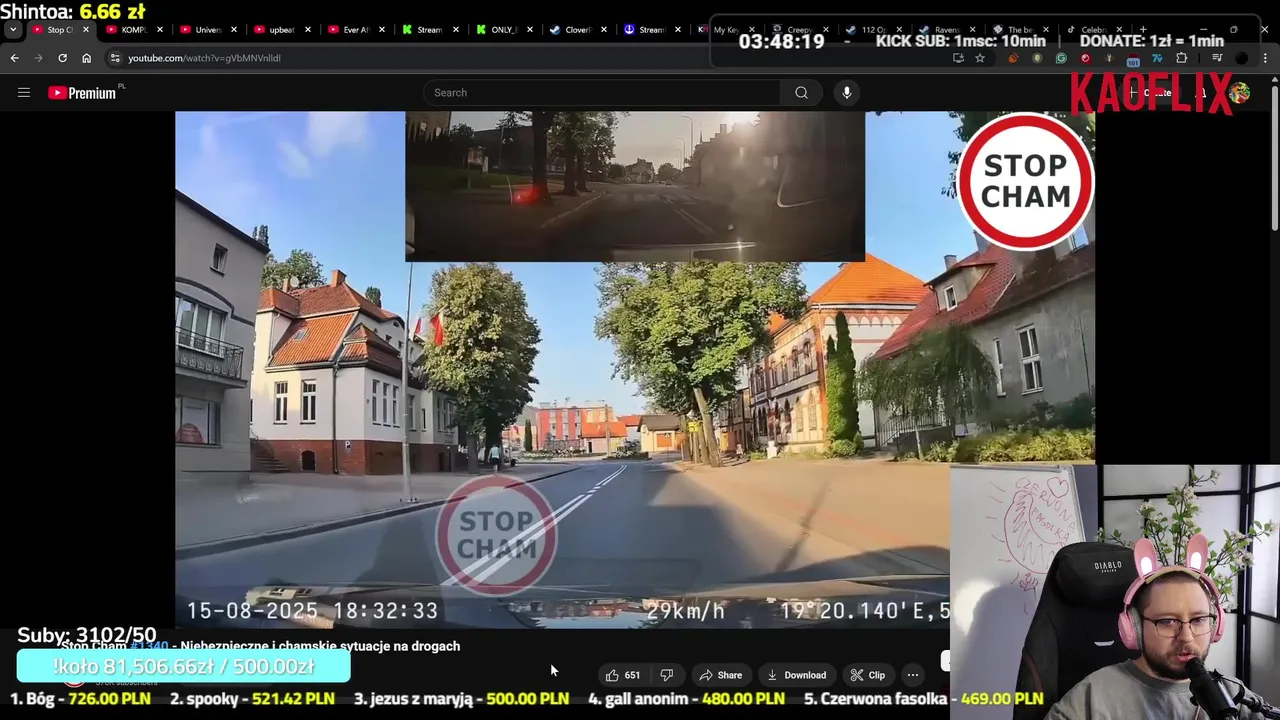Switch to the ONLY_ Kick tab
Viewport: 1280px width, 720px height.
coord(504,30)
